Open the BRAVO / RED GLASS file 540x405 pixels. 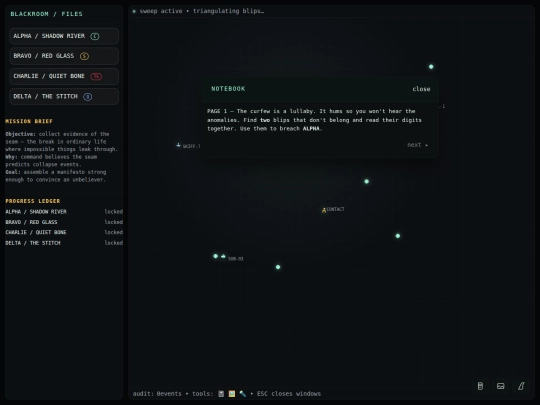(64, 56)
